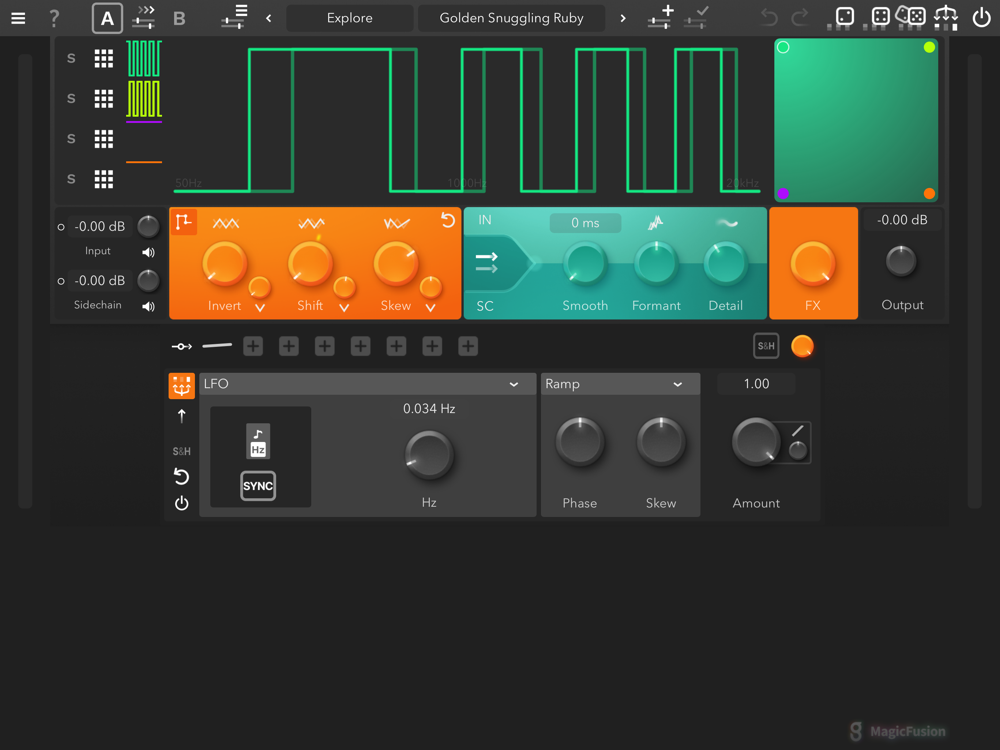Click the Golden Snuggling Ruby preset name
The height and width of the screenshot is (750, 1000).
click(511, 18)
